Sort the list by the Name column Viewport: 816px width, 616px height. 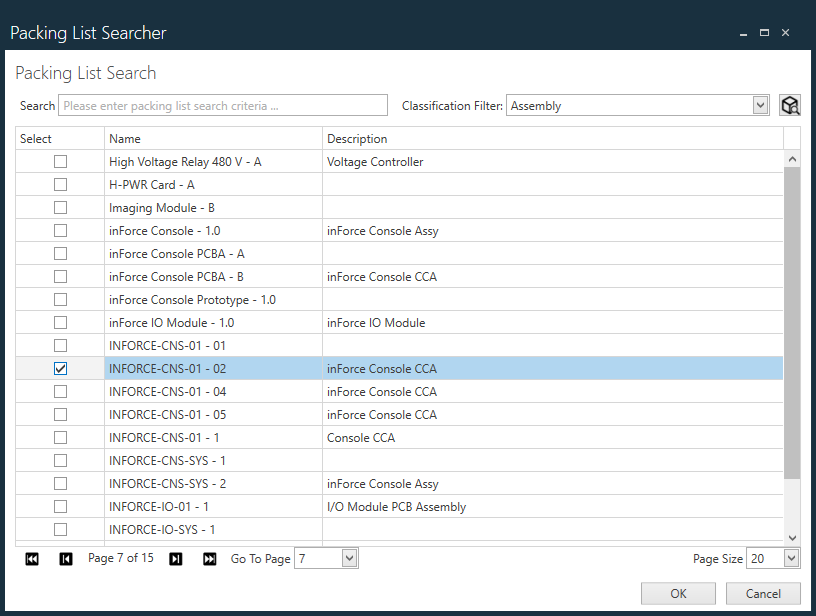click(x=125, y=138)
